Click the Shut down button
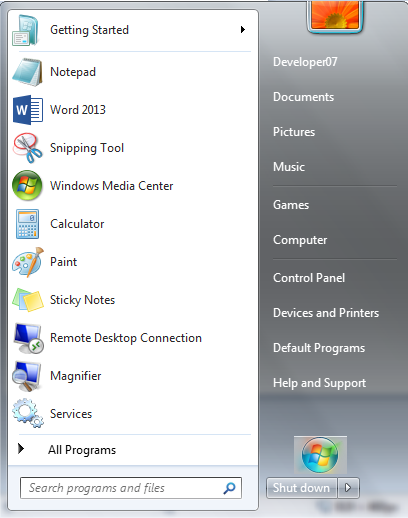408x518 pixels. click(x=302, y=488)
